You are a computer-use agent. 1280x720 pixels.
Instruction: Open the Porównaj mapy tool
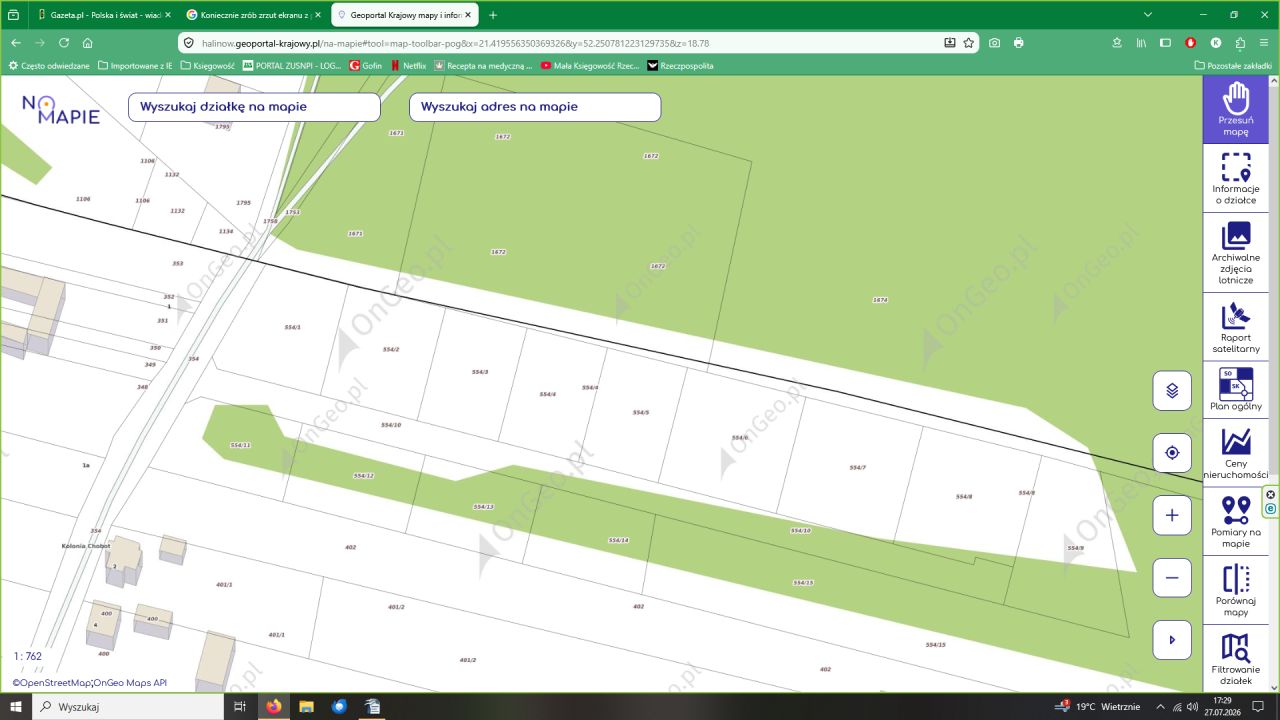pos(1235,591)
